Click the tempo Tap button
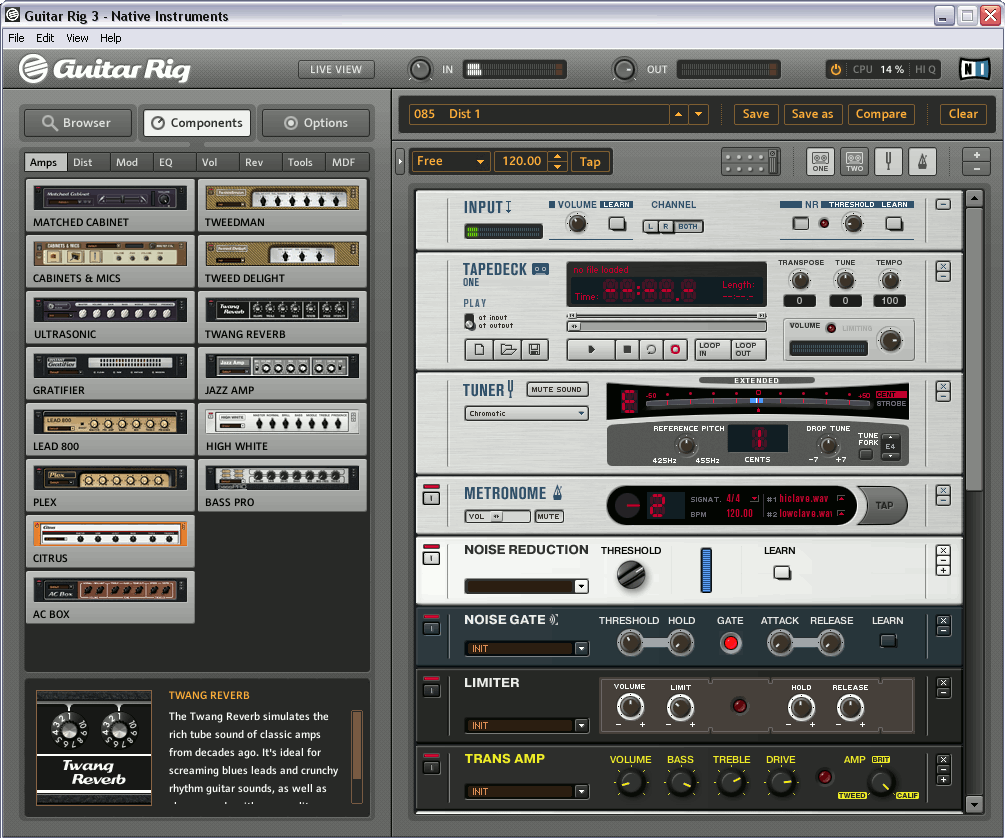This screenshot has width=1005, height=838. click(590, 162)
